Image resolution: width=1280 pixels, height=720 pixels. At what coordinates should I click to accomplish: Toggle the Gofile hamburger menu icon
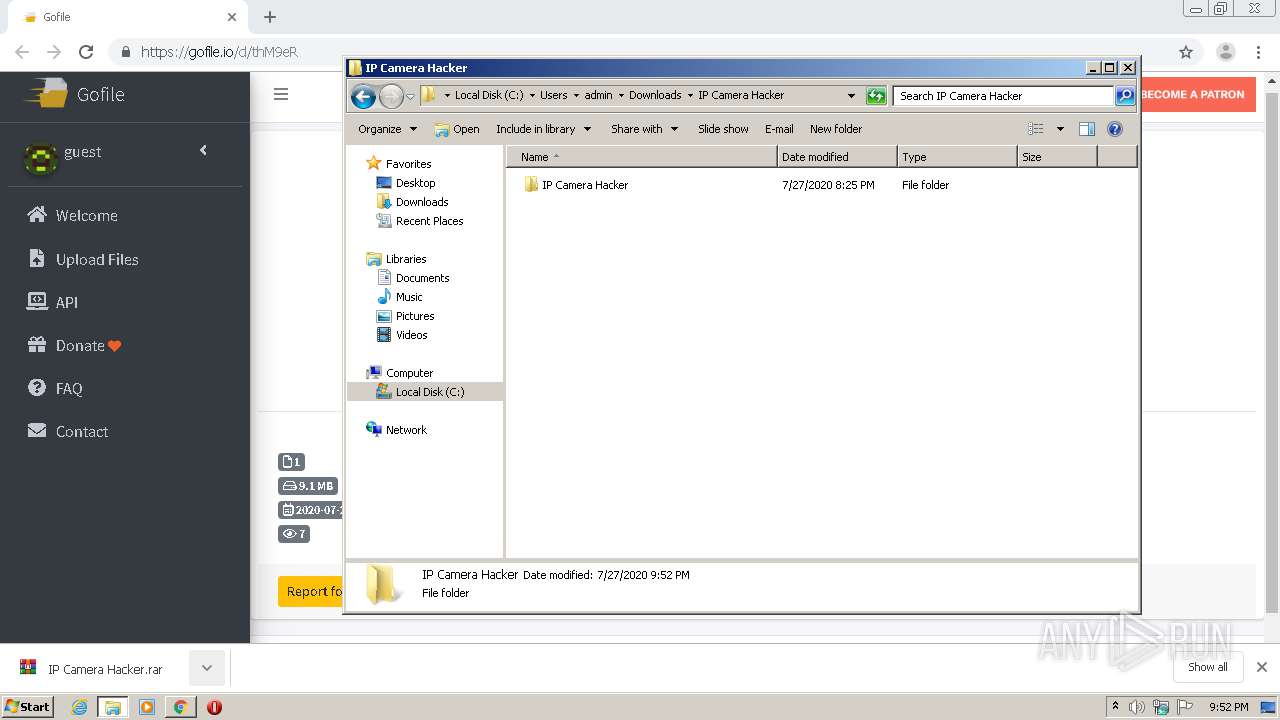point(281,94)
